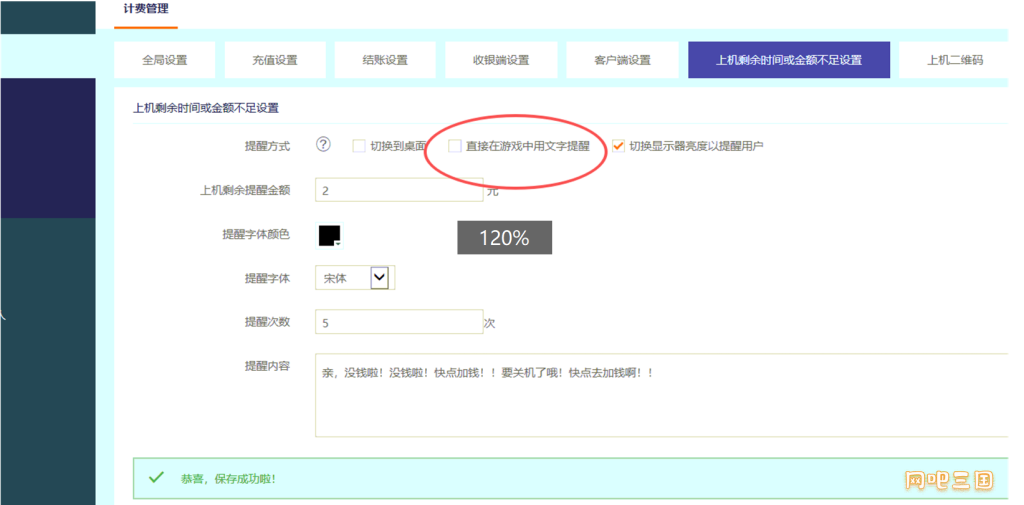1024x505 pixels.
Task: Click the 恭喜，保存成功啦 success message
Action: tap(228, 479)
